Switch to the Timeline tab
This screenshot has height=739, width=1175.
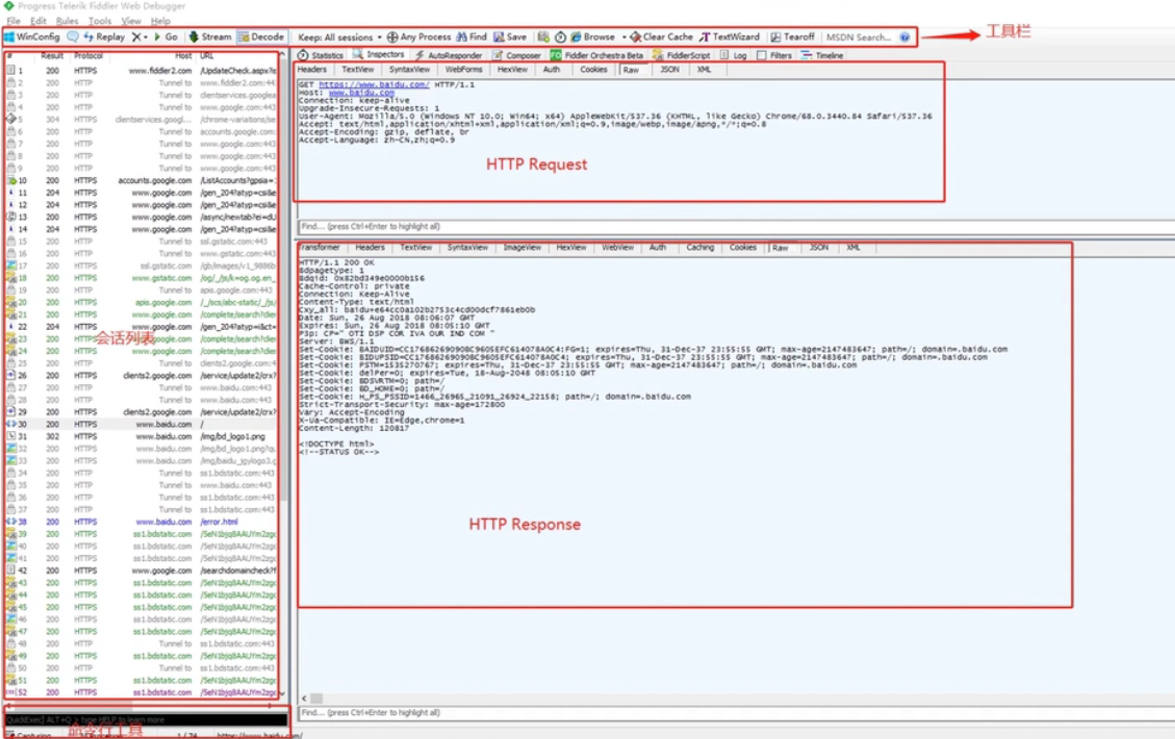tap(822, 55)
